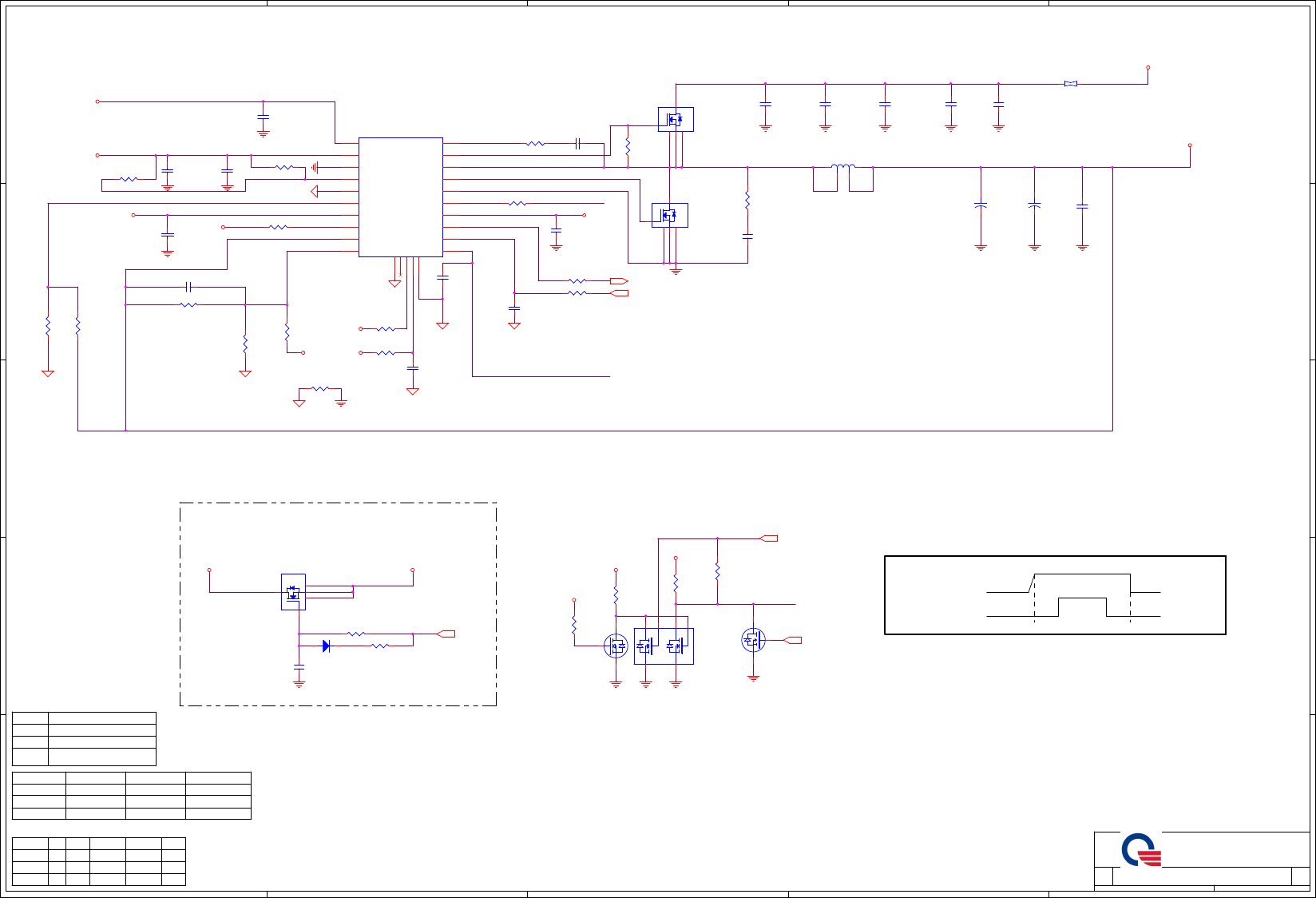Select the large controller IC rectangle
The height and width of the screenshot is (898, 1316).
tap(401, 197)
